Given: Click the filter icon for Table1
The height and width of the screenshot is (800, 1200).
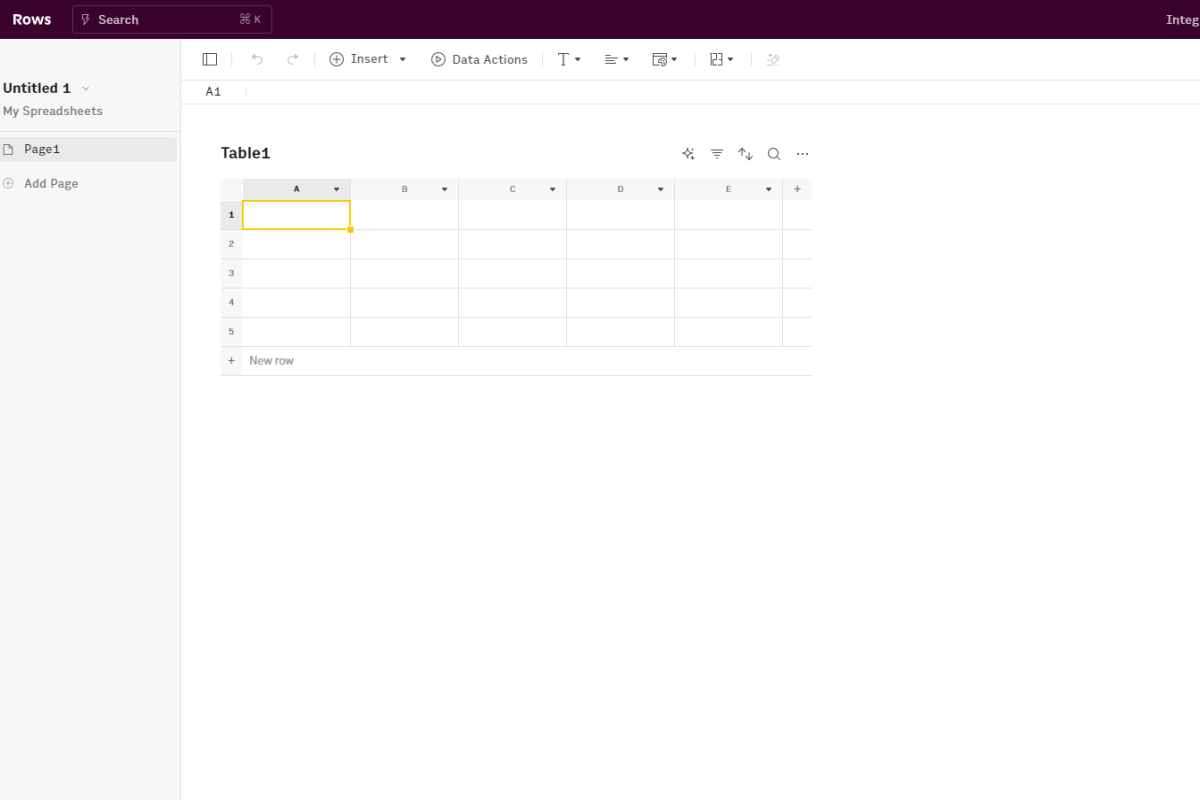Looking at the screenshot, I should tap(717, 154).
